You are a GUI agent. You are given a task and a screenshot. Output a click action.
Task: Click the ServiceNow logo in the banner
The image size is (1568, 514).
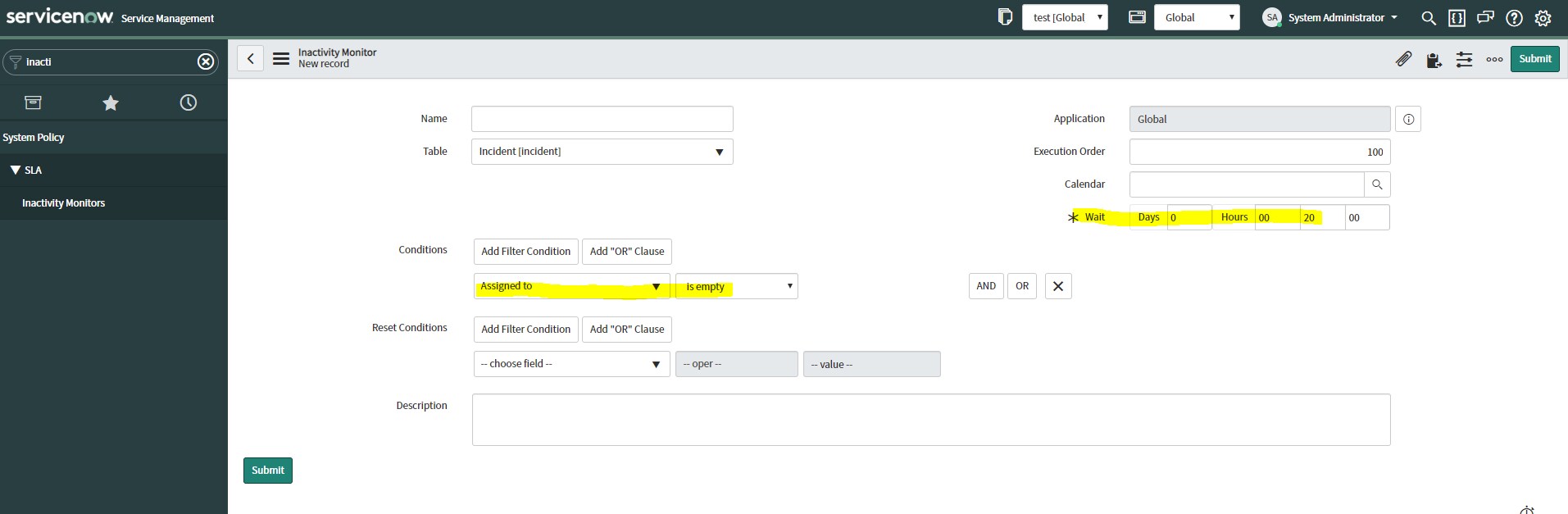coord(59,16)
